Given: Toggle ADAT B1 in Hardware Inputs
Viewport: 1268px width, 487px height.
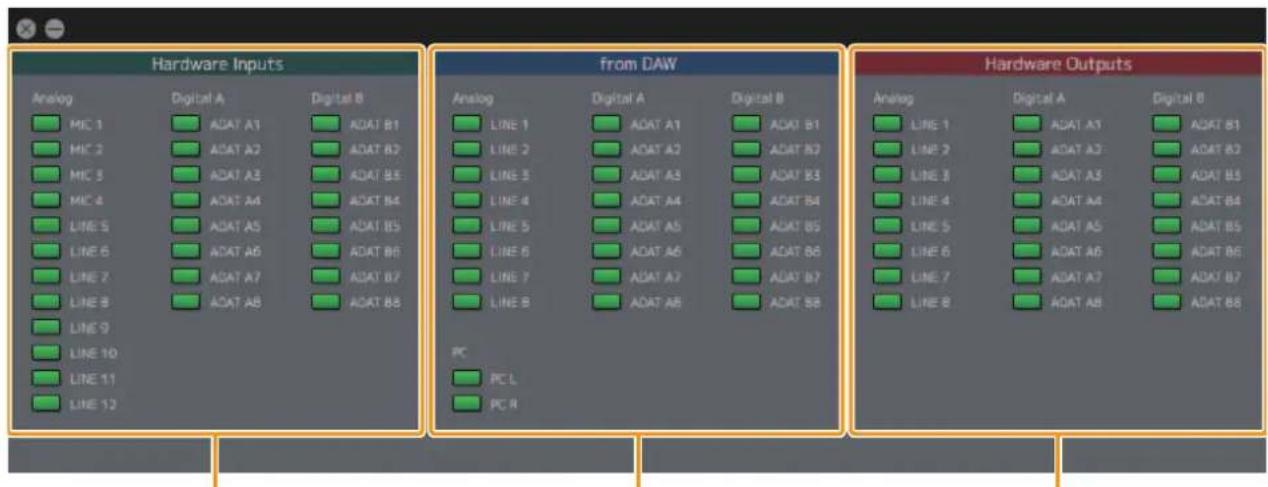Looking at the screenshot, I should click(x=326, y=125).
